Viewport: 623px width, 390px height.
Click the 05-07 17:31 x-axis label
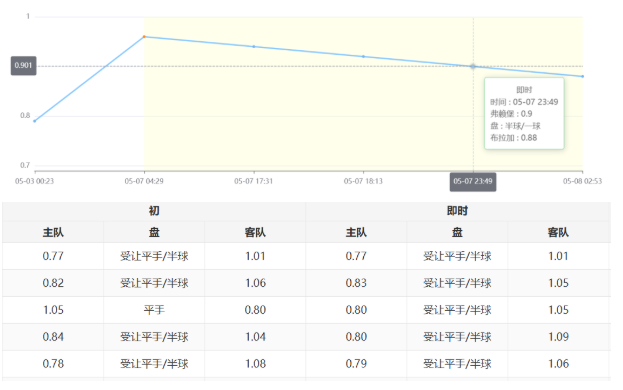(253, 181)
